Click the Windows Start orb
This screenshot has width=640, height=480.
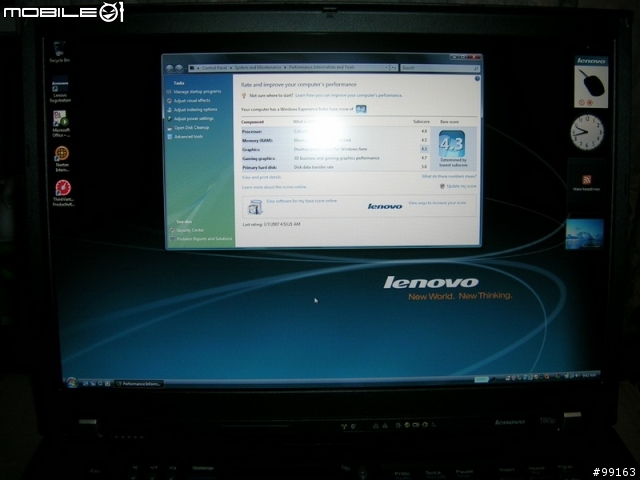[72, 383]
